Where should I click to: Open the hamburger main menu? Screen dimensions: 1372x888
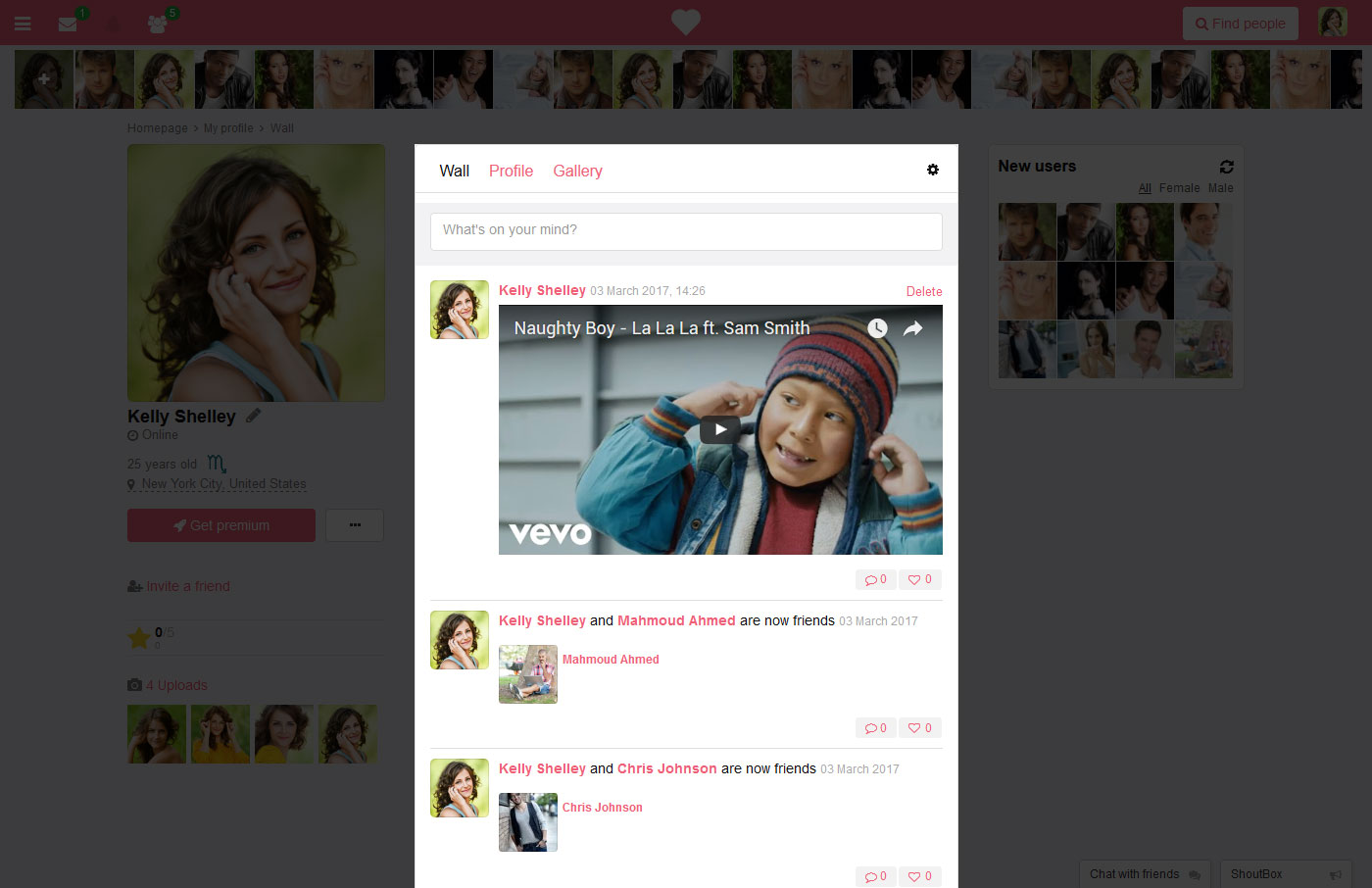click(x=23, y=24)
